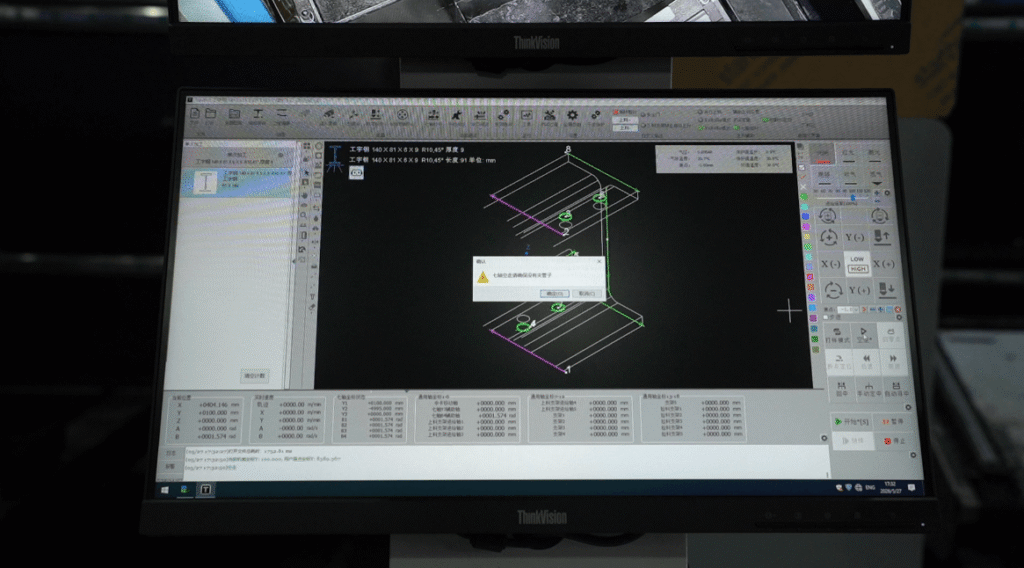Lower the cutting head with down-arrow icon
1024x568 pixels.
[x=886, y=289]
